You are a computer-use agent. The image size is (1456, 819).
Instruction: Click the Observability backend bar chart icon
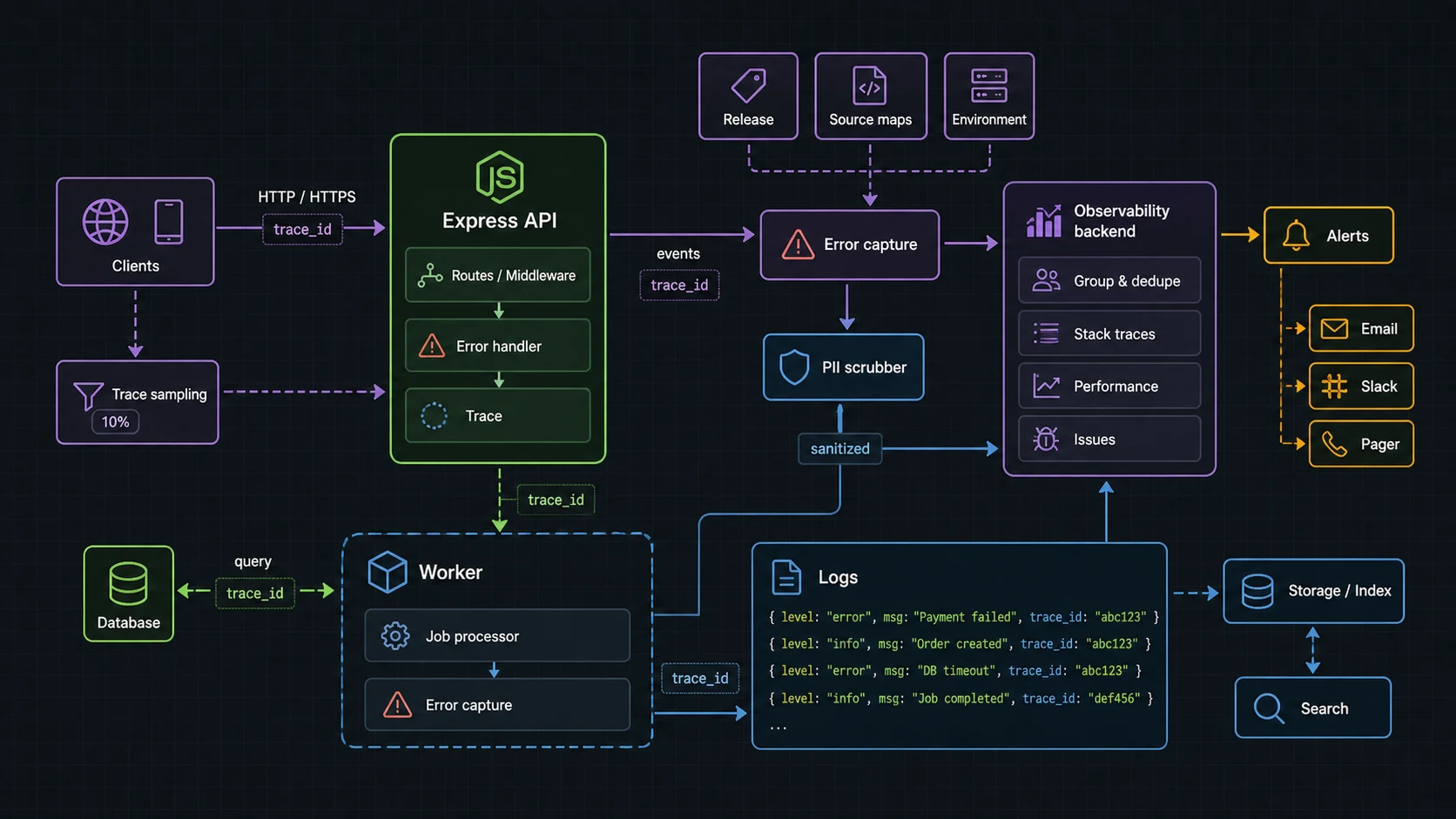(1044, 221)
